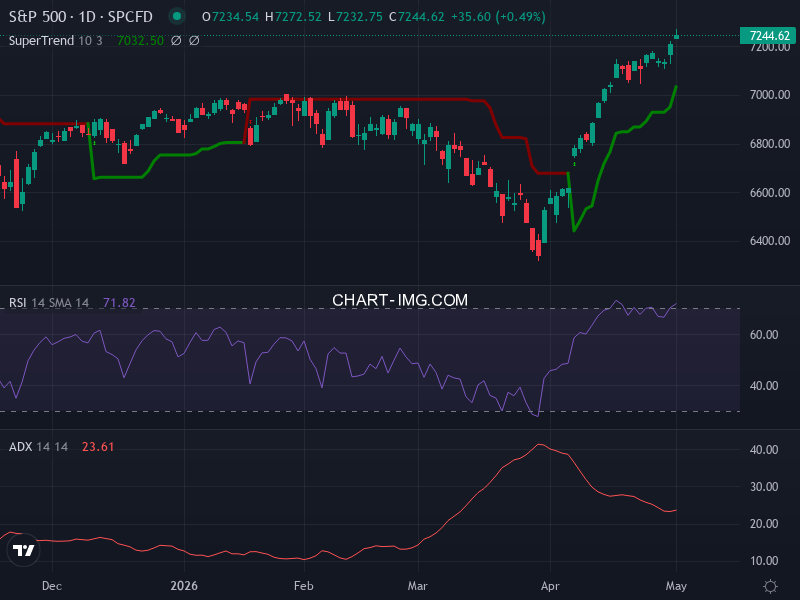Click first null symbol after SuperTrend value

click(176, 40)
